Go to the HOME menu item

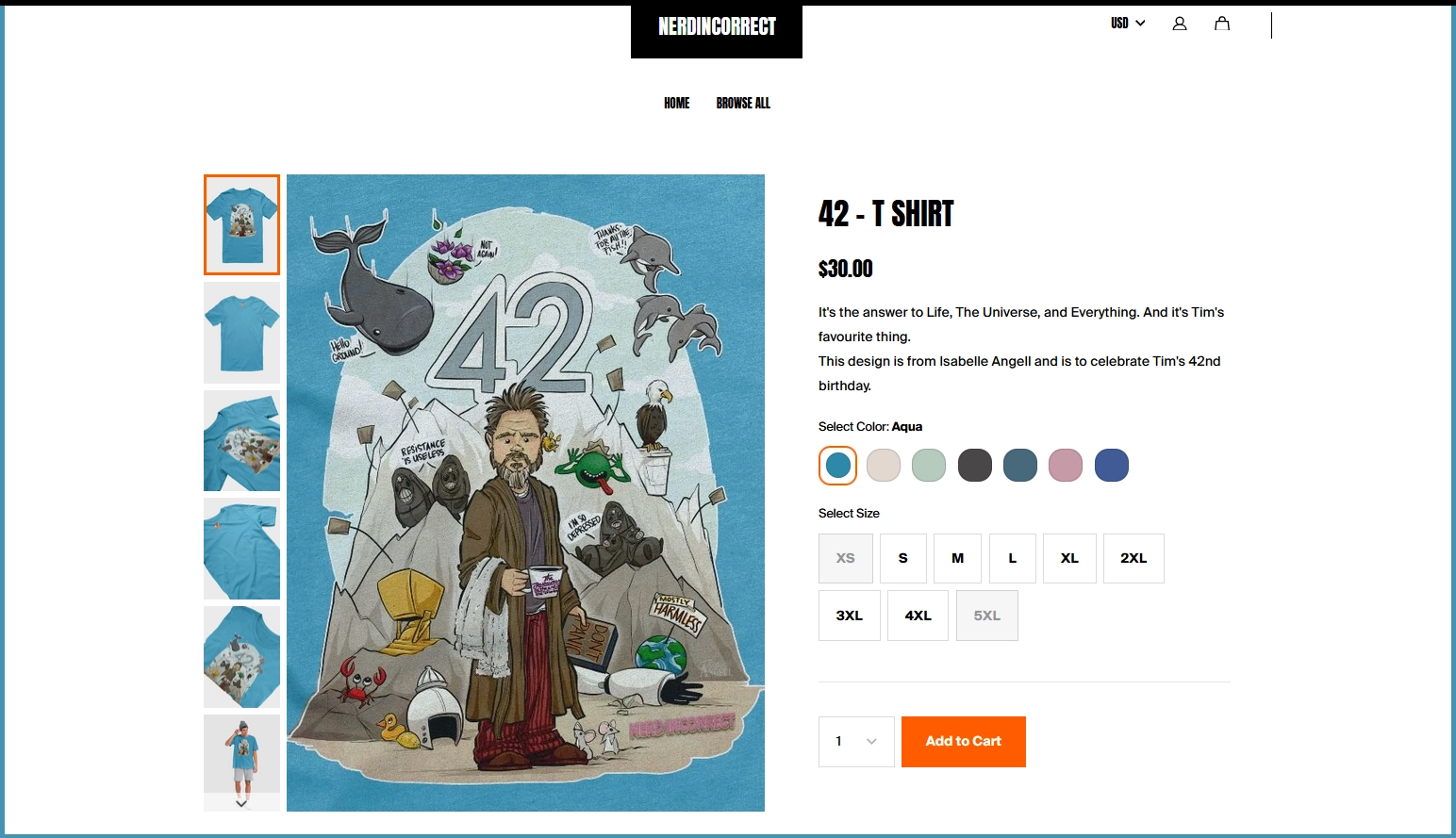tap(676, 103)
